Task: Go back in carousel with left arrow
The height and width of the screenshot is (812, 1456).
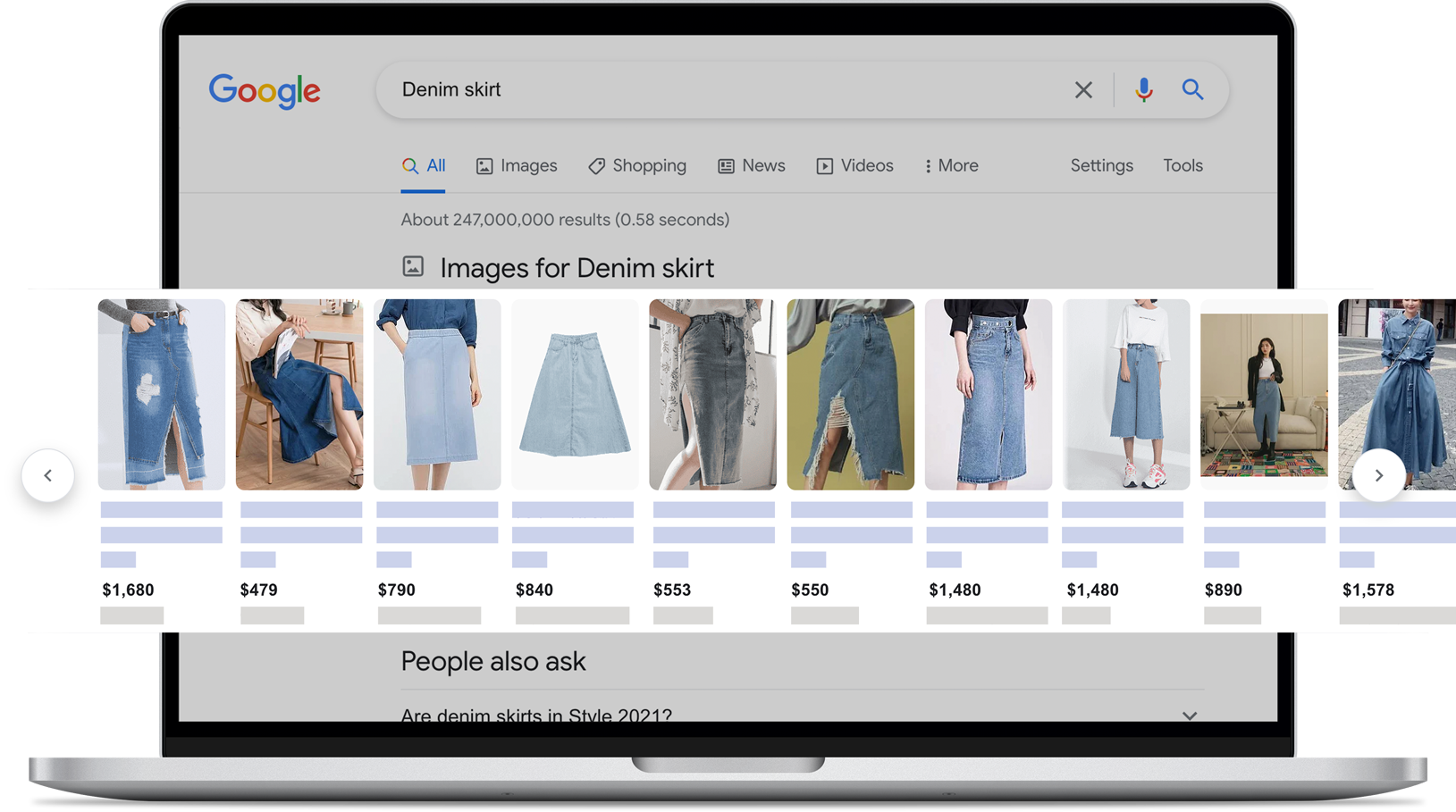Action: pyautogui.click(x=48, y=475)
